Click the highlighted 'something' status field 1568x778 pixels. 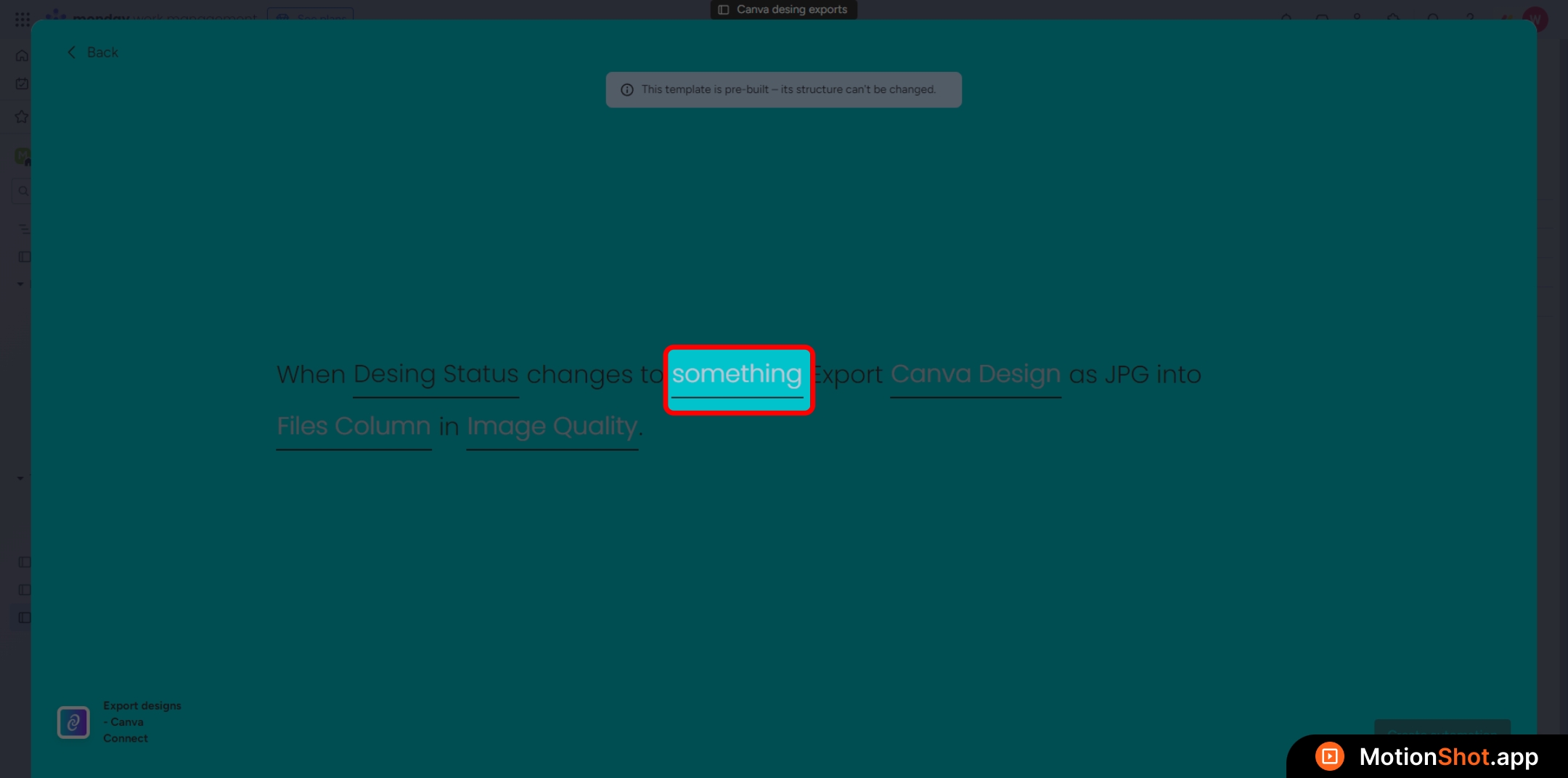[x=737, y=375]
